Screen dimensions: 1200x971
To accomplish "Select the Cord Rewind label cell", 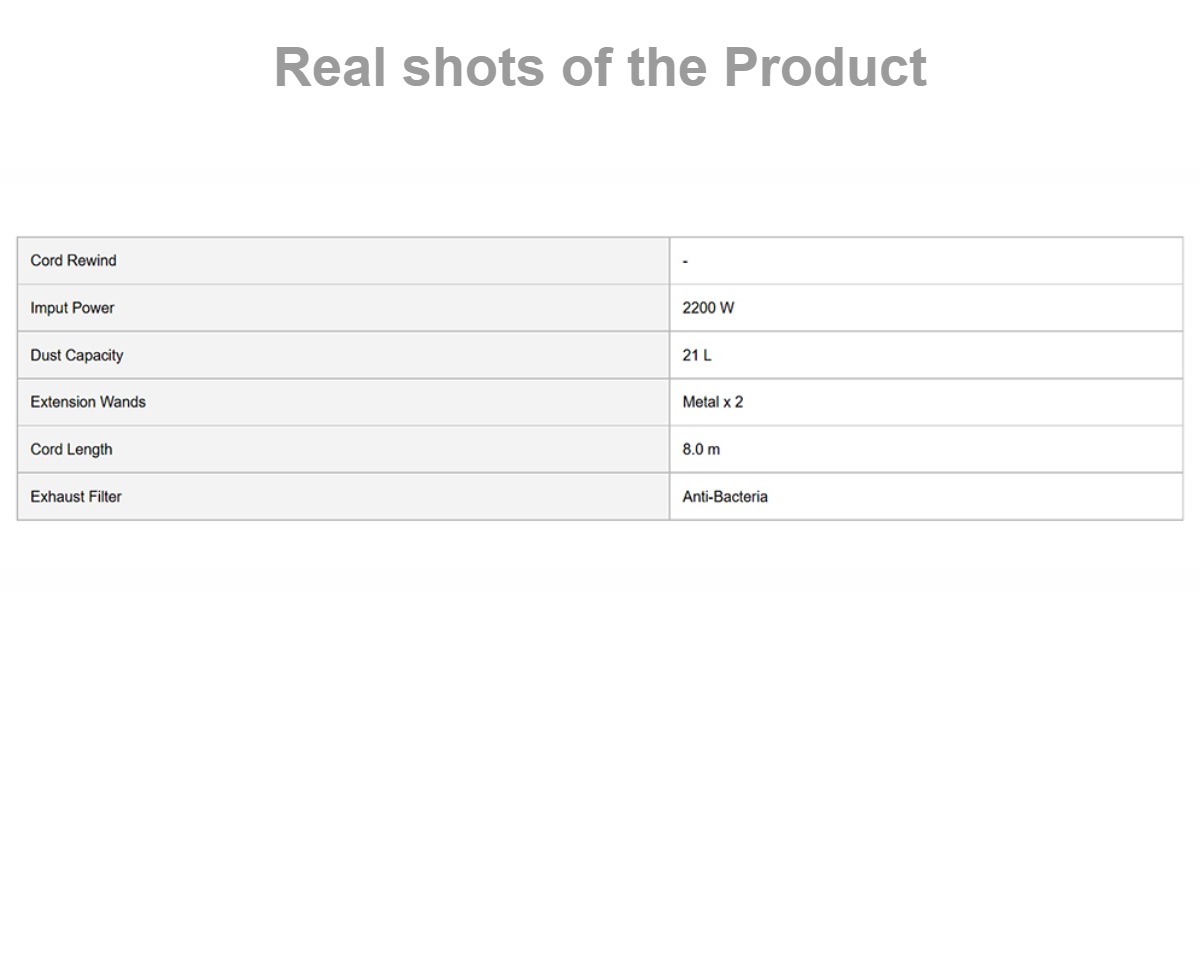I will (x=343, y=261).
